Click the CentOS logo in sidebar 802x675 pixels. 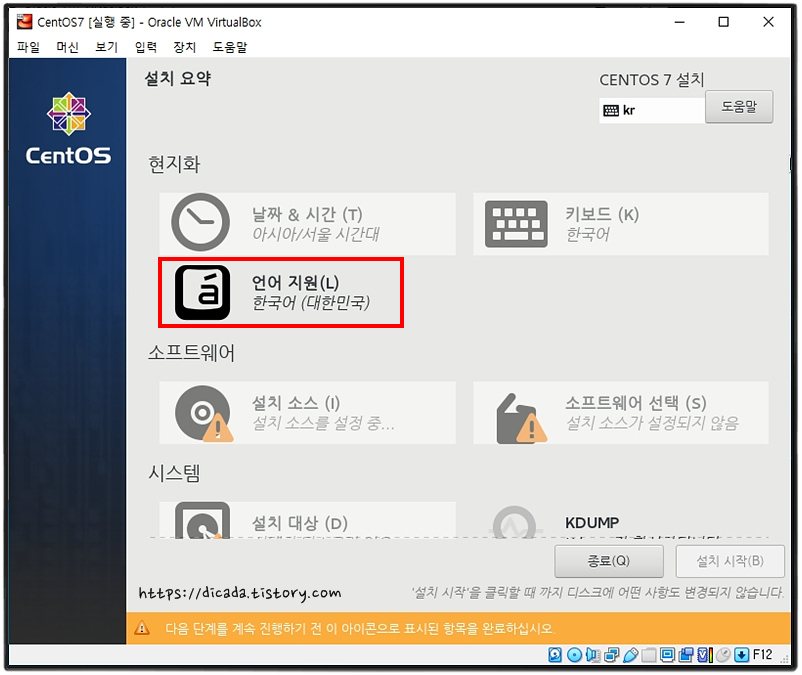point(69,128)
